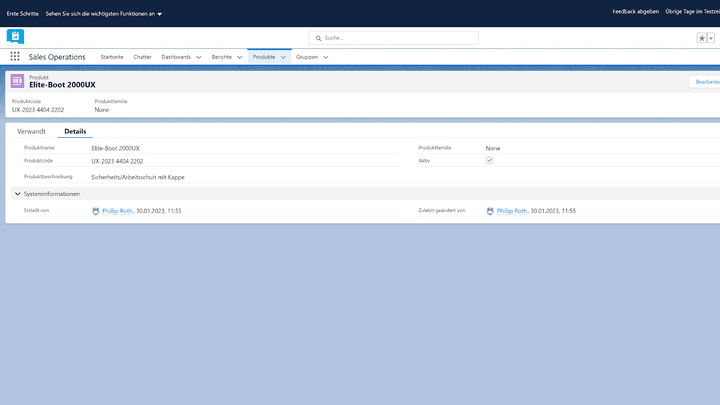Open the Startseite navigation tab
Screen dimensions: 720x405
(x=111, y=57)
